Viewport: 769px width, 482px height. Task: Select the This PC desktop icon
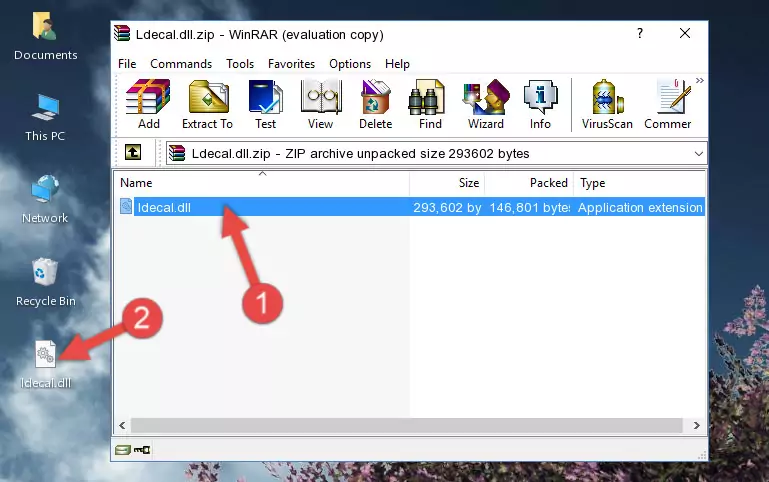45,118
